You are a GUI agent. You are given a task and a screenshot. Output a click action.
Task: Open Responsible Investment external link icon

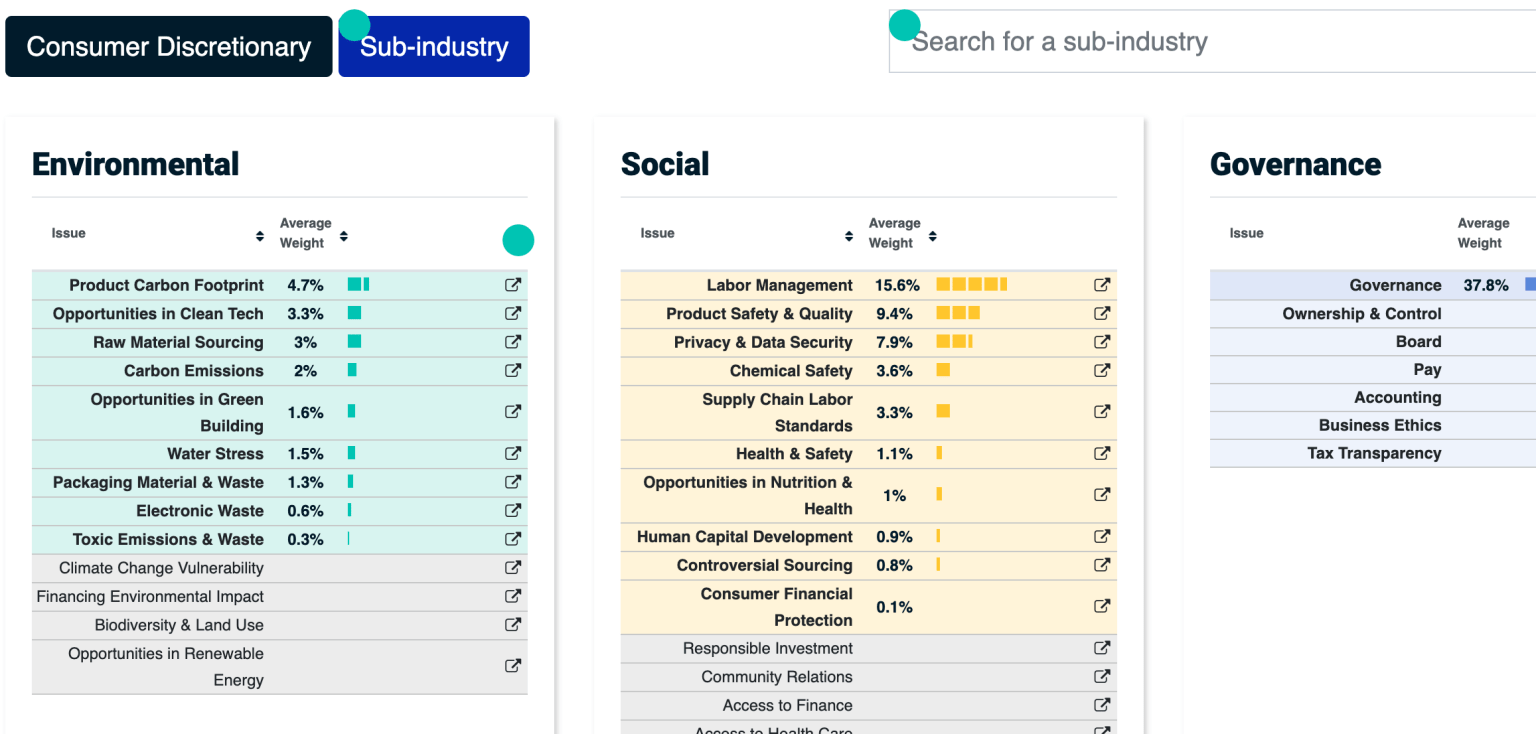[x=1101, y=648]
